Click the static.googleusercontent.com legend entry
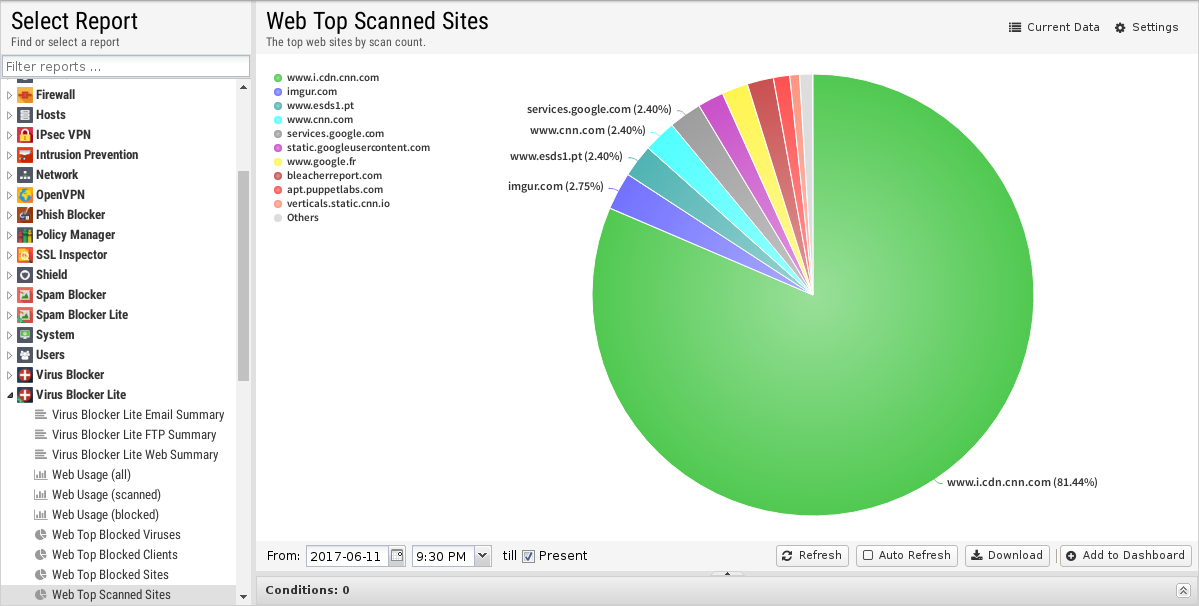 [353, 147]
